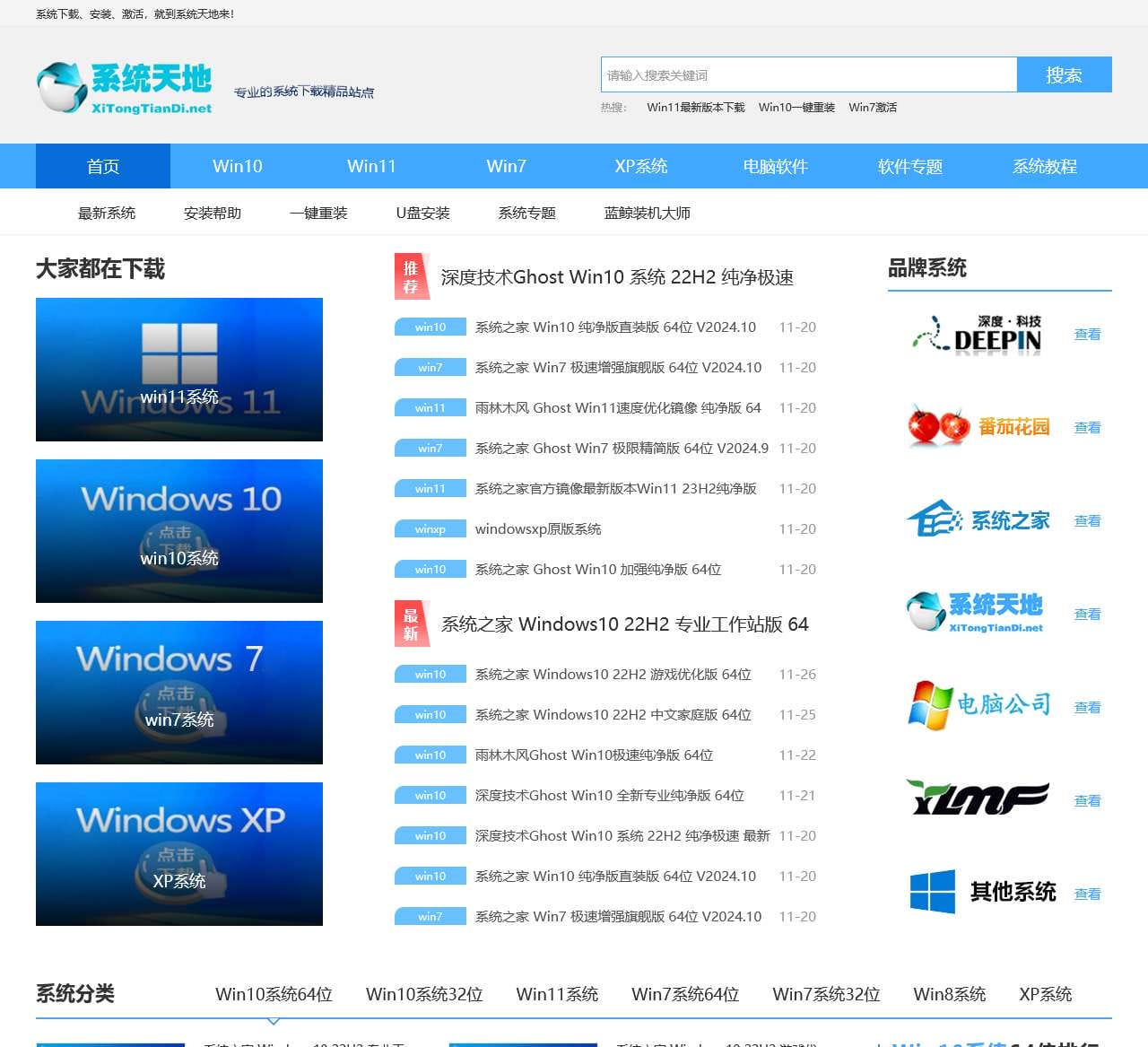Click the red 最新 badge

click(411, 624)
